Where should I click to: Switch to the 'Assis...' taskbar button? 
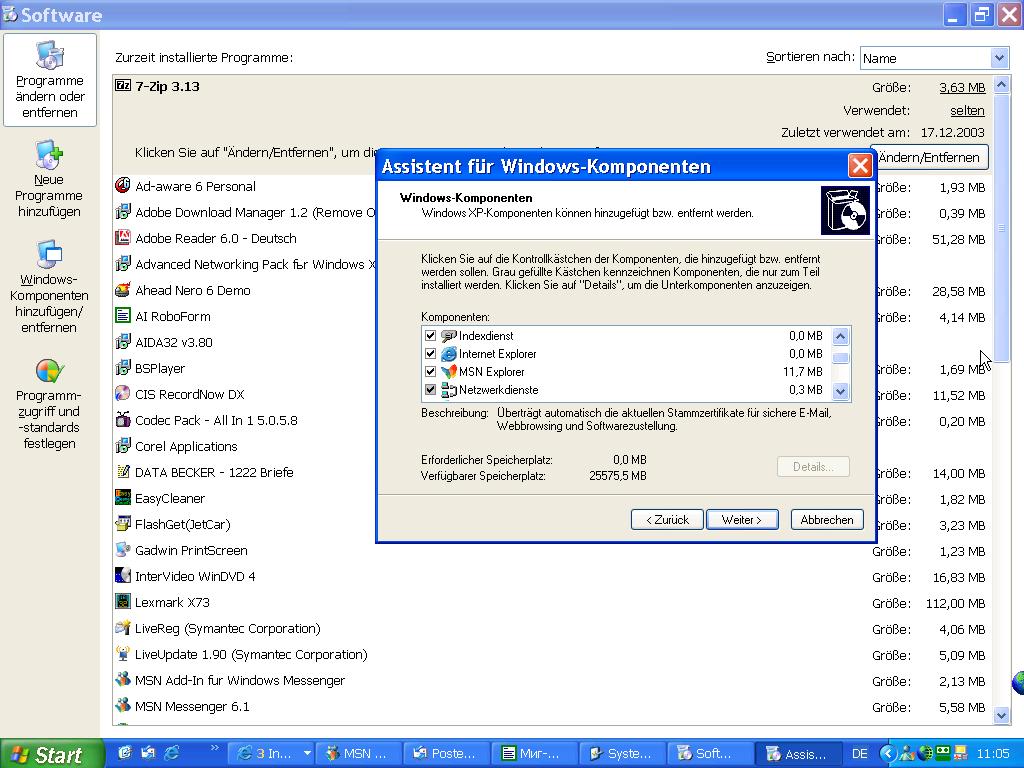(797, 754)
